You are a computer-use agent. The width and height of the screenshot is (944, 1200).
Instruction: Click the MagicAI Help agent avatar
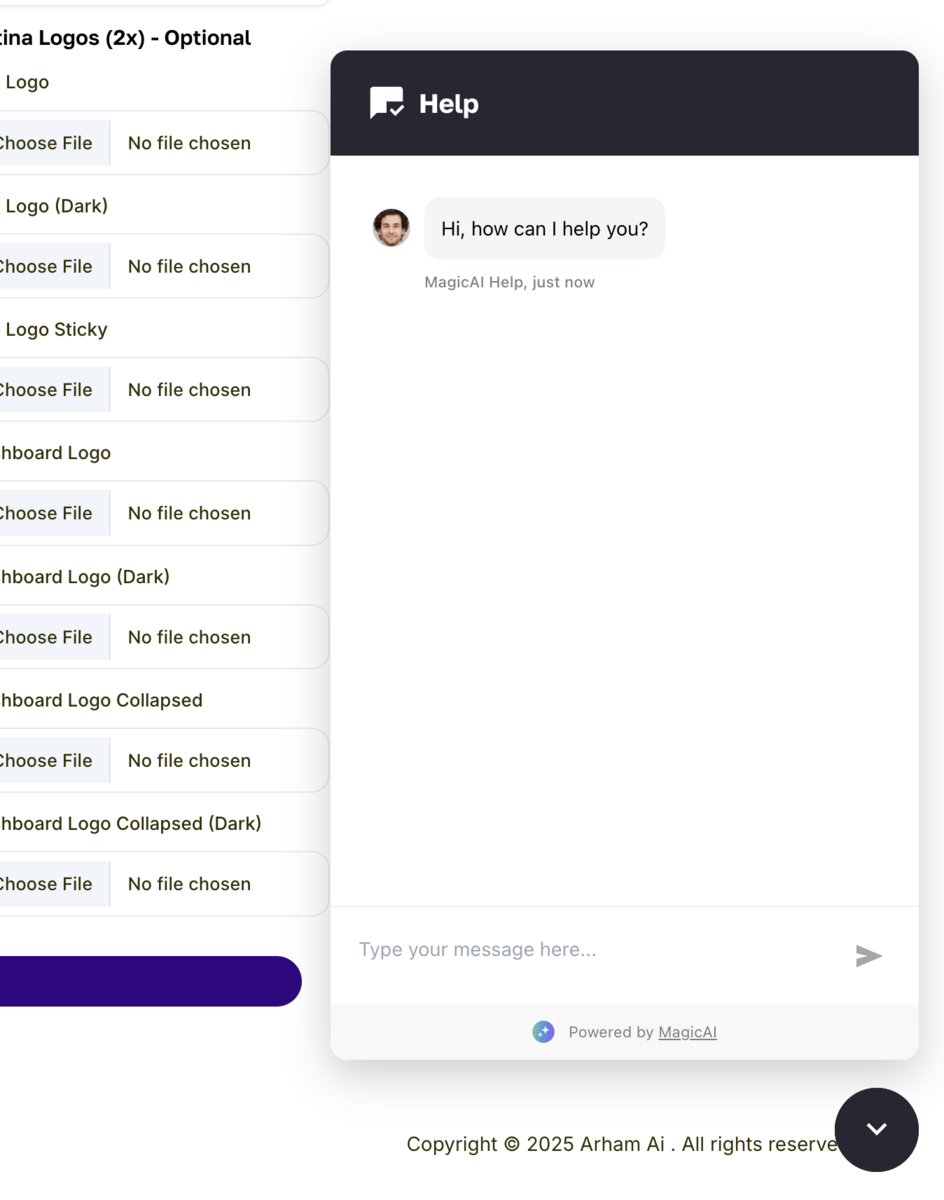pos(391,228)
